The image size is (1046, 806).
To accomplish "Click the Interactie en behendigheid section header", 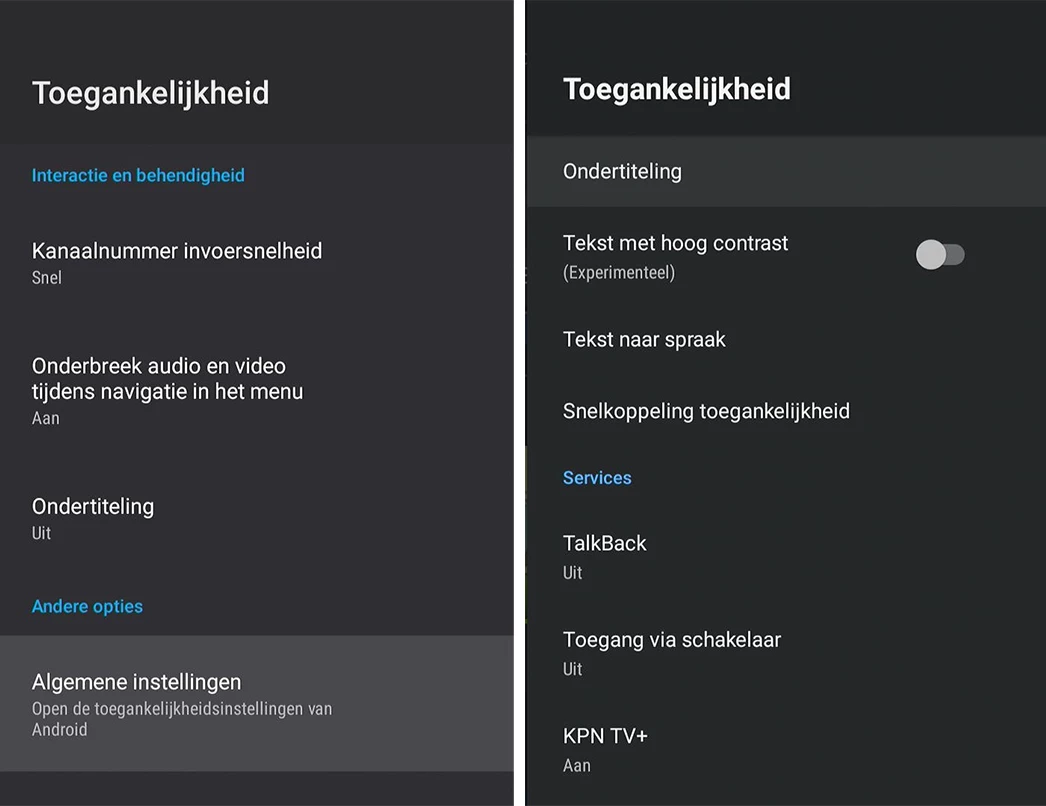I will tap(138, 176).
